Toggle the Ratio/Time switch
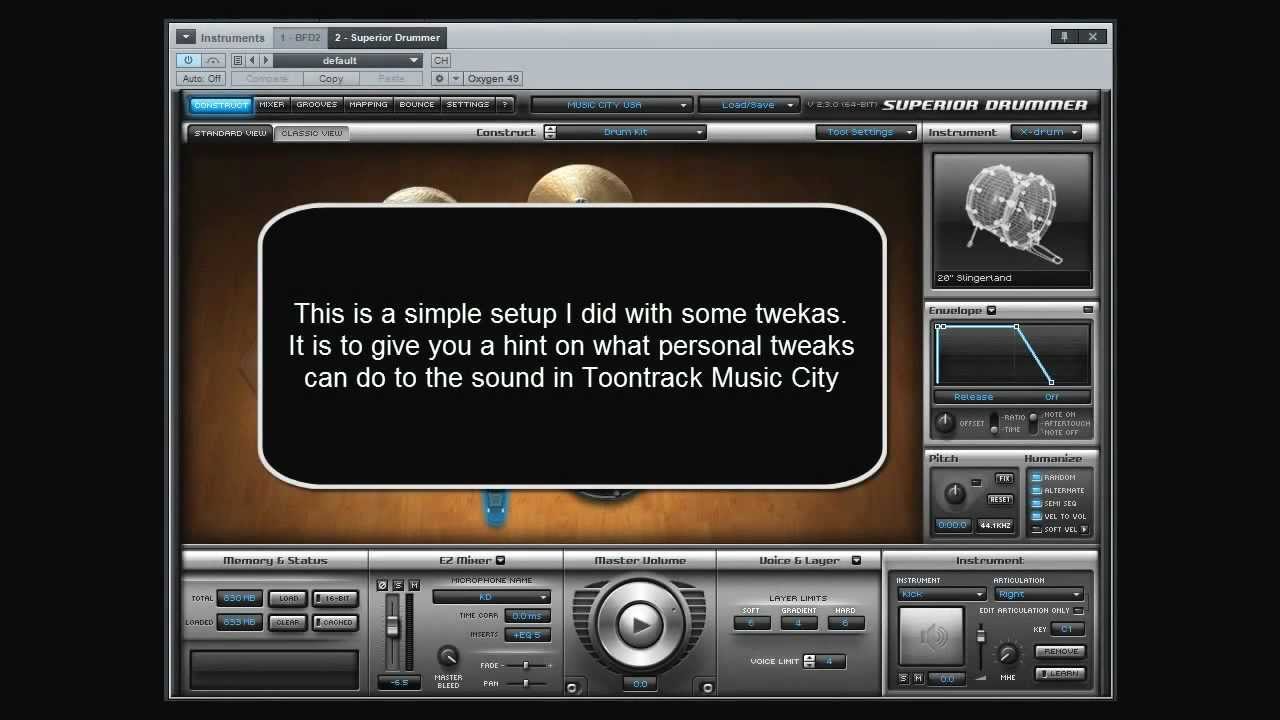The width and height of the screenshot is (1280, 720). 994,423
